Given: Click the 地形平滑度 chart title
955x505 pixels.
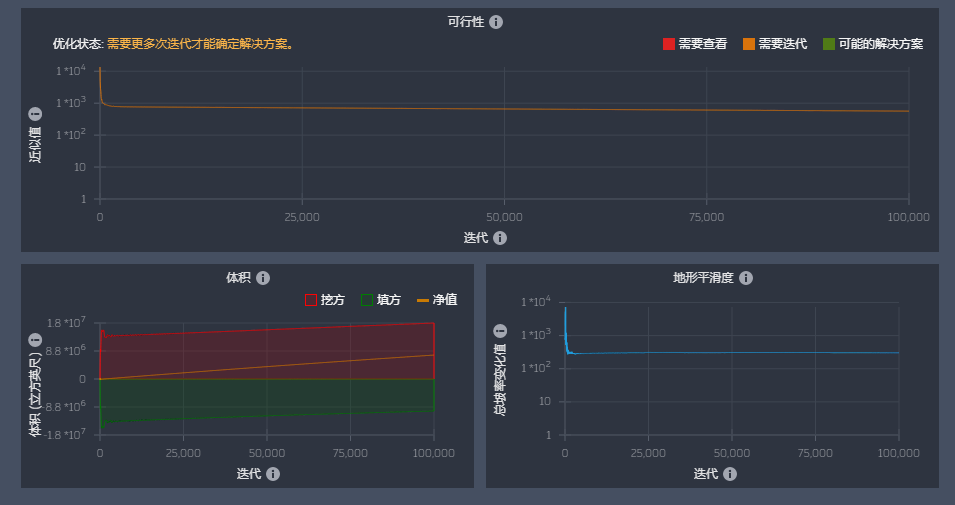Looking at the screenshot, I should (x=703, y=278).
